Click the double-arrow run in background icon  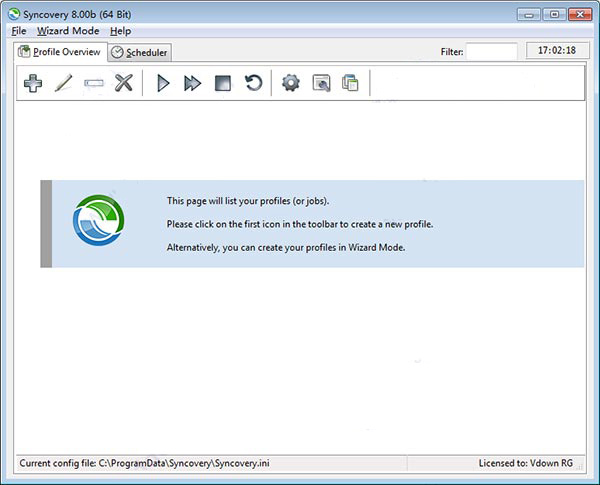coord(193,83)
